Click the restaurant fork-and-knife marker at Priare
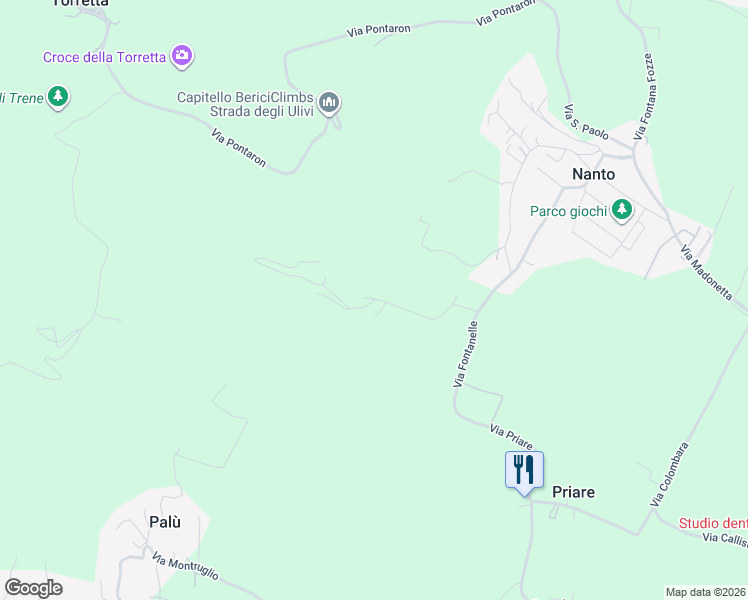Screen dimensions: 748x600 coord(524,473)
